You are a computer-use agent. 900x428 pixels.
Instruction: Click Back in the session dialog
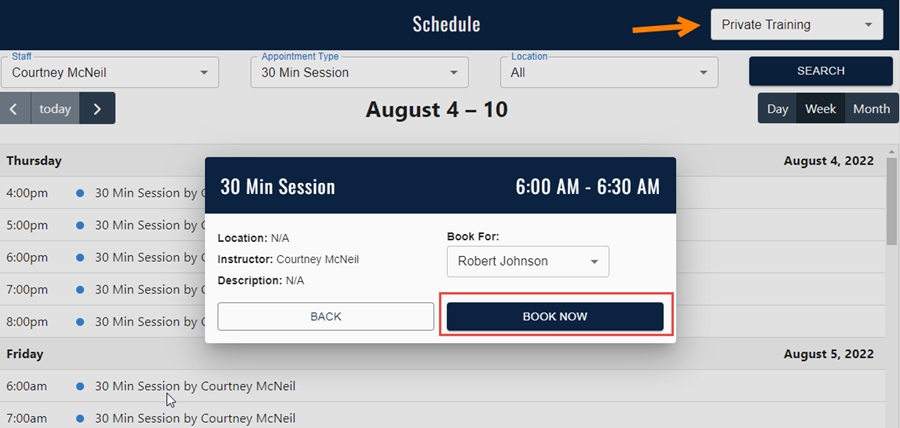(x=325, y=316)
